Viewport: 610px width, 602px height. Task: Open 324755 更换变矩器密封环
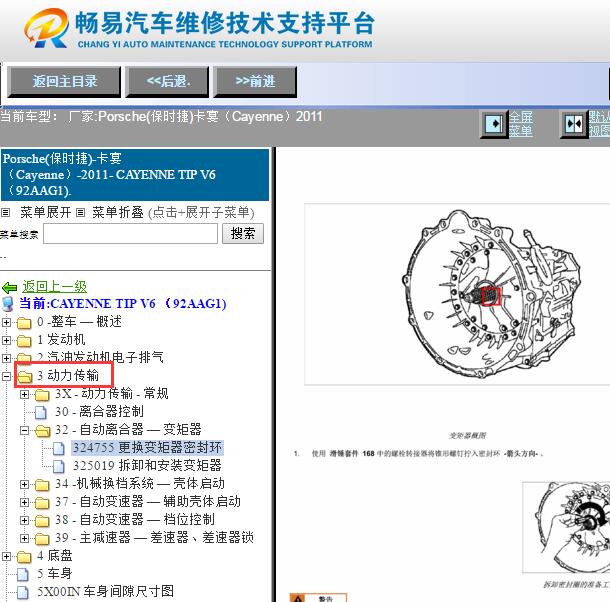147,448
